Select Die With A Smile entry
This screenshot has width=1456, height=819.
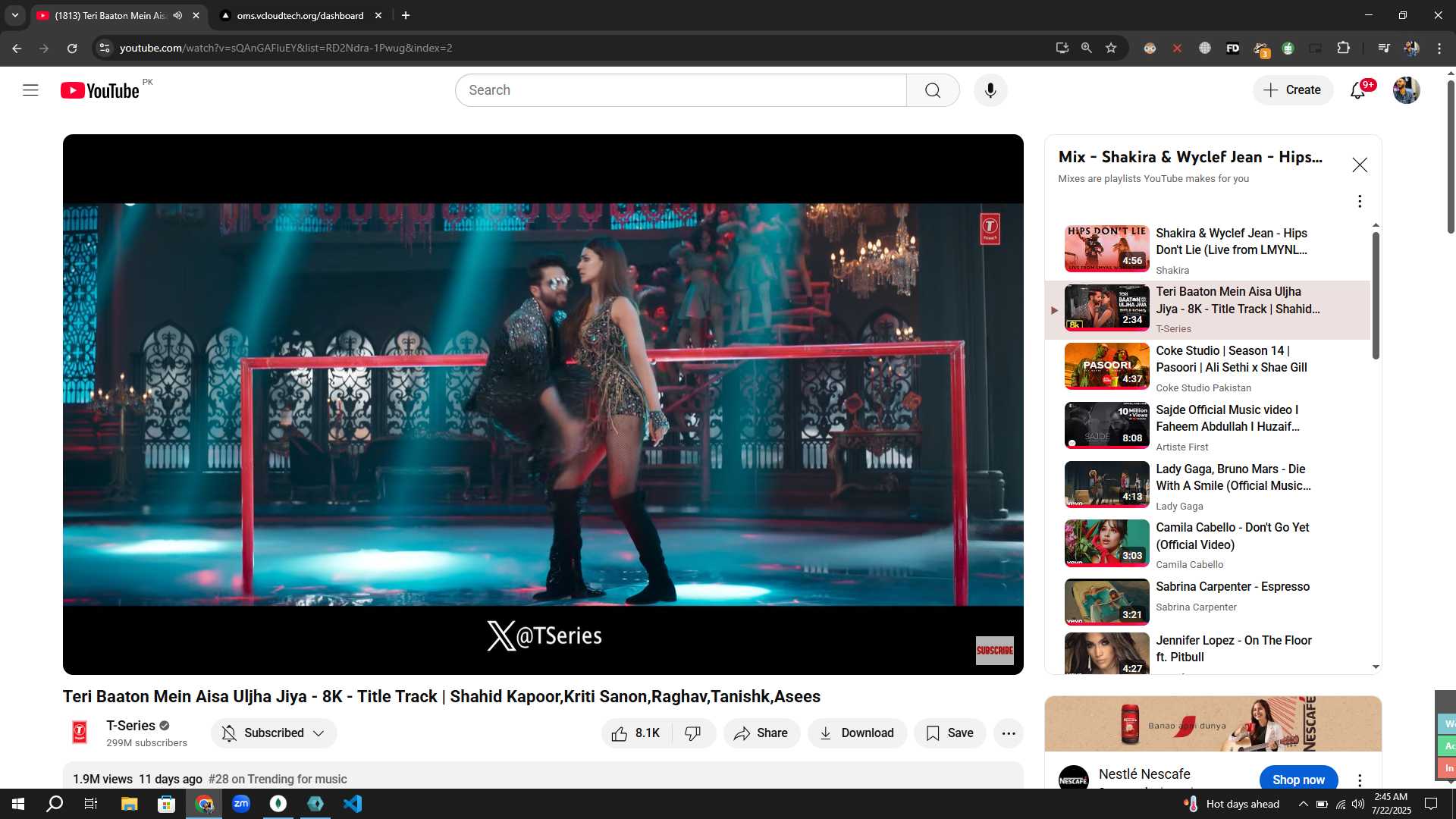click(x=1207, y=486)
